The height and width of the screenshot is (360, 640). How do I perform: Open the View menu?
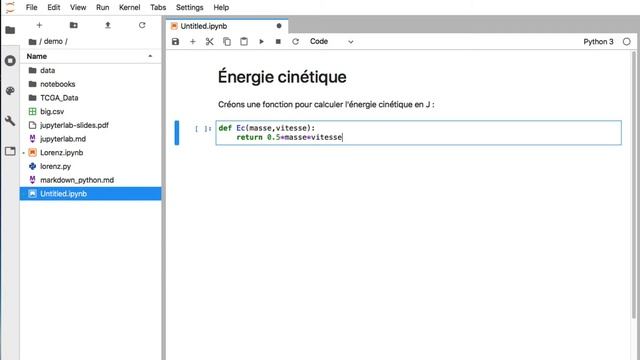(78, 7)
